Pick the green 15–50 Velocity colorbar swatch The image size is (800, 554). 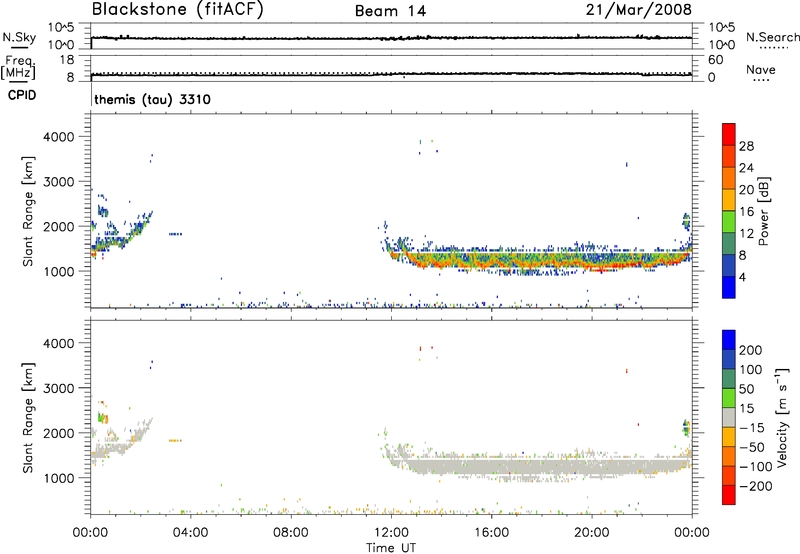[729, 398]
